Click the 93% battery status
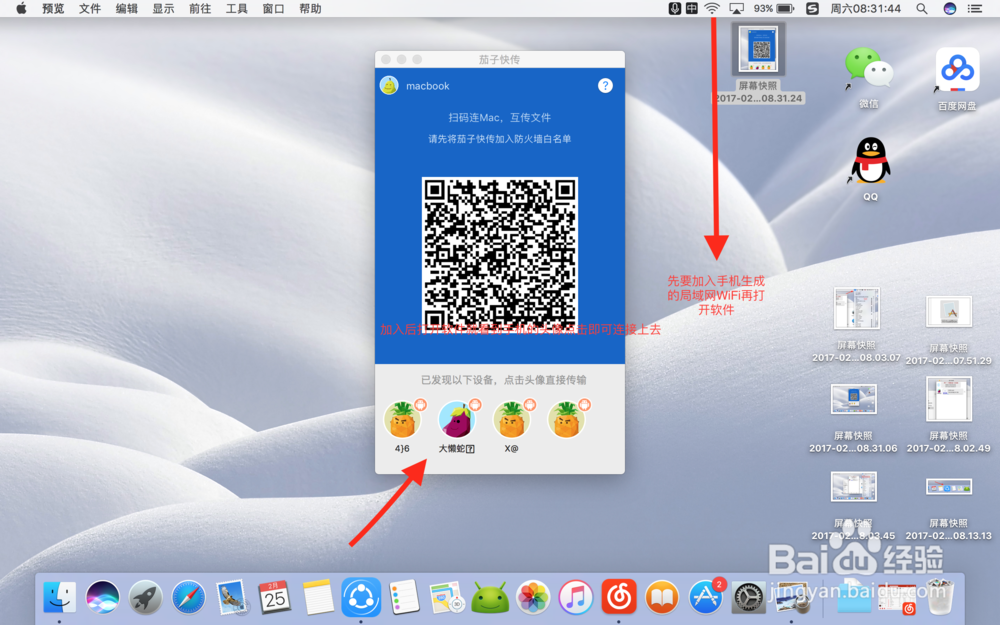The height and width of the screenshot is (625, 1000). click(x=774, y=8)
